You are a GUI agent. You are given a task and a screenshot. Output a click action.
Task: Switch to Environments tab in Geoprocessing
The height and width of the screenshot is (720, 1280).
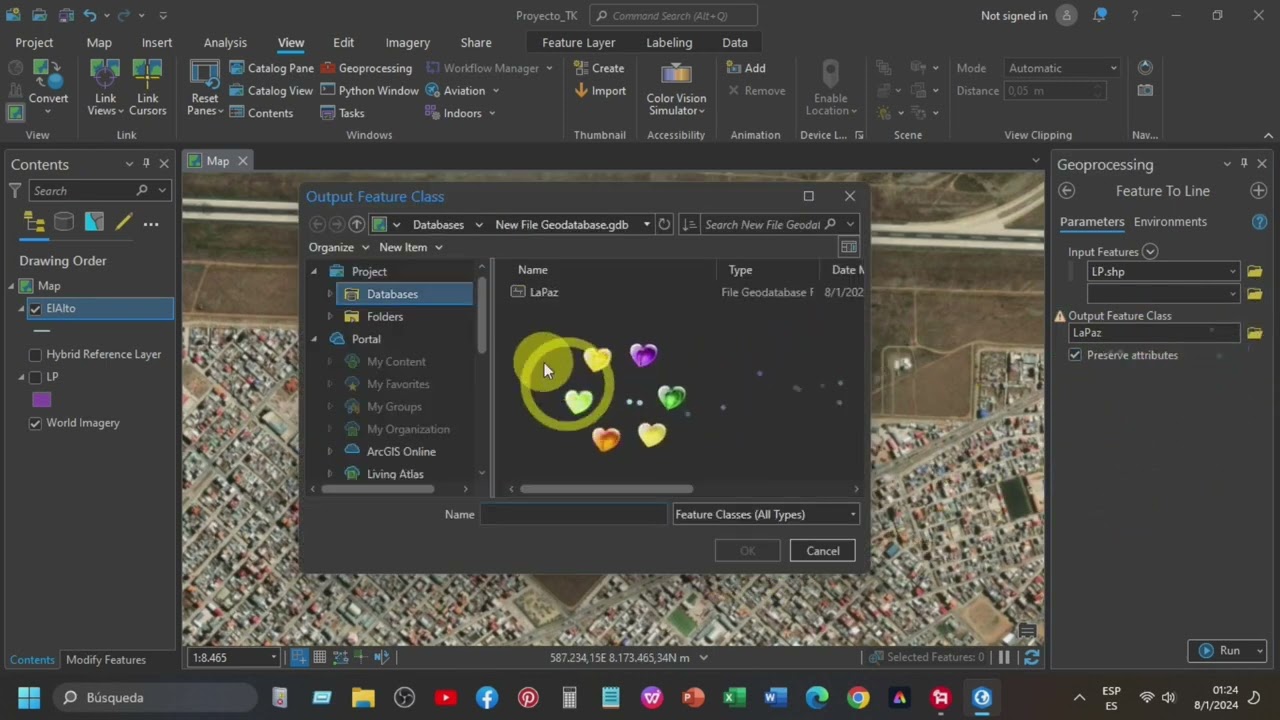pos(1170,222)
